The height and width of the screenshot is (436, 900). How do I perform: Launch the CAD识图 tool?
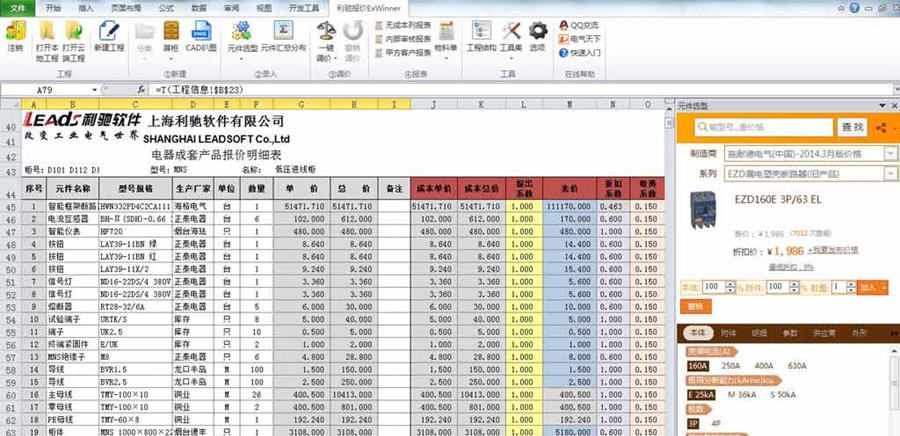click(201, 37)
